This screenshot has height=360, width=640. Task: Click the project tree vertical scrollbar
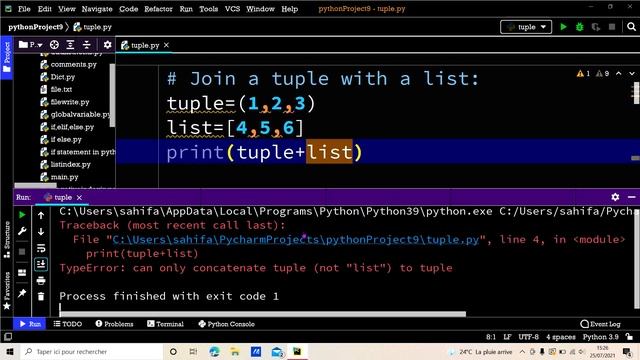(112, 95)
